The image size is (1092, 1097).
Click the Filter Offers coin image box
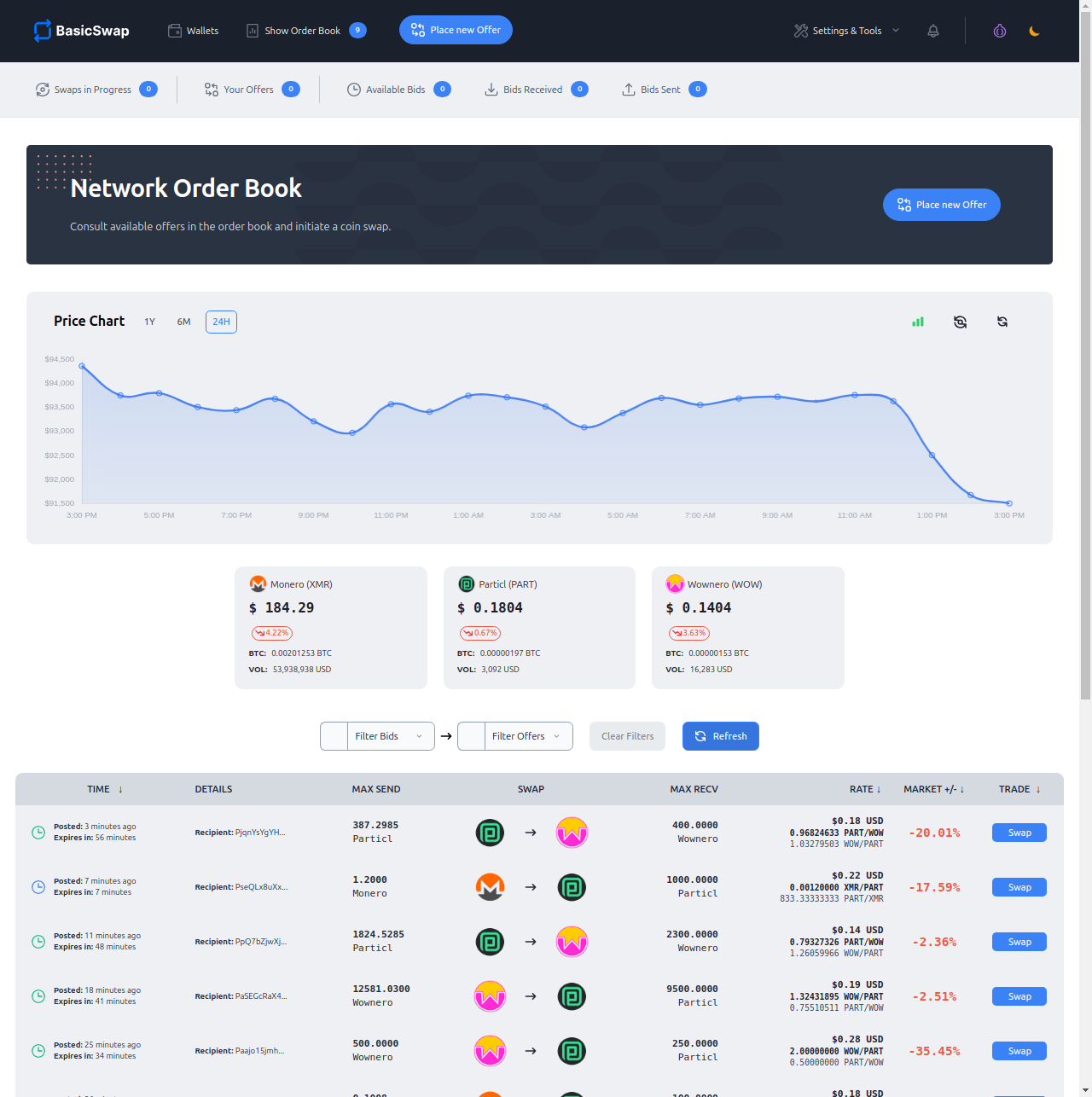(471, 736)
